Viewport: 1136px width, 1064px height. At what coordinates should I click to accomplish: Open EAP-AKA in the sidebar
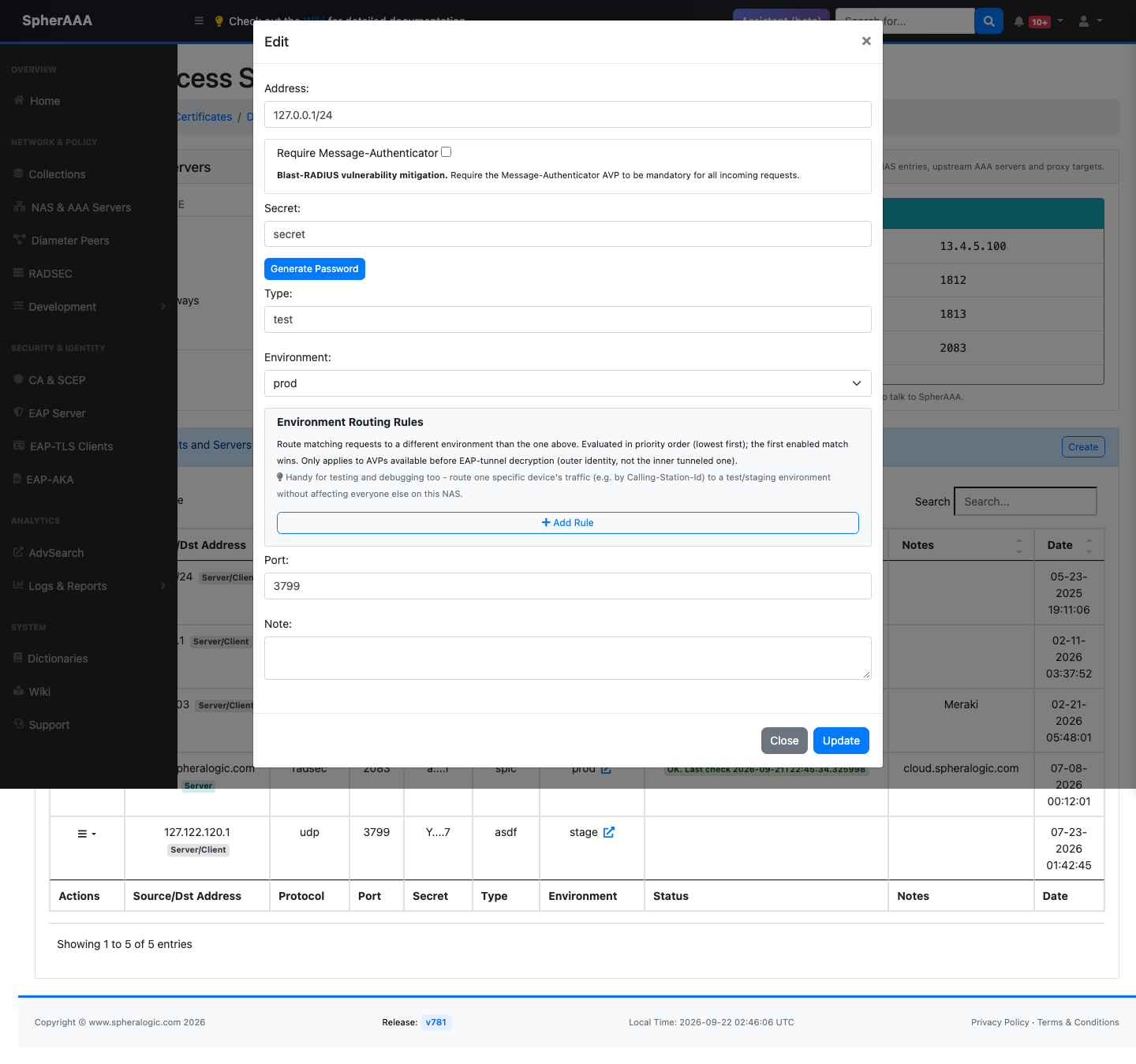point(50,480)
